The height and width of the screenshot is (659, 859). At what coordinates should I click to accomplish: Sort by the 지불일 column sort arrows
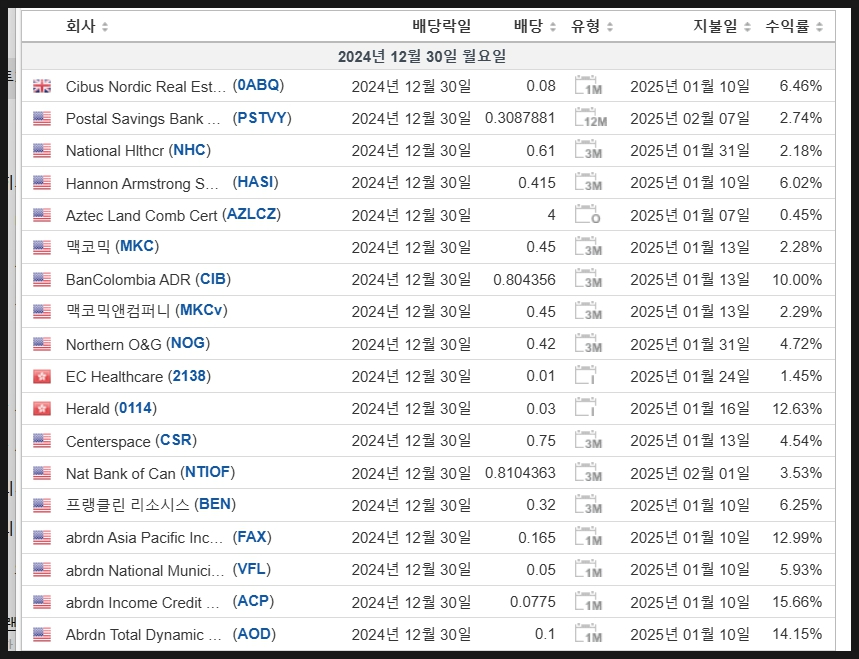tap(747, 27)
